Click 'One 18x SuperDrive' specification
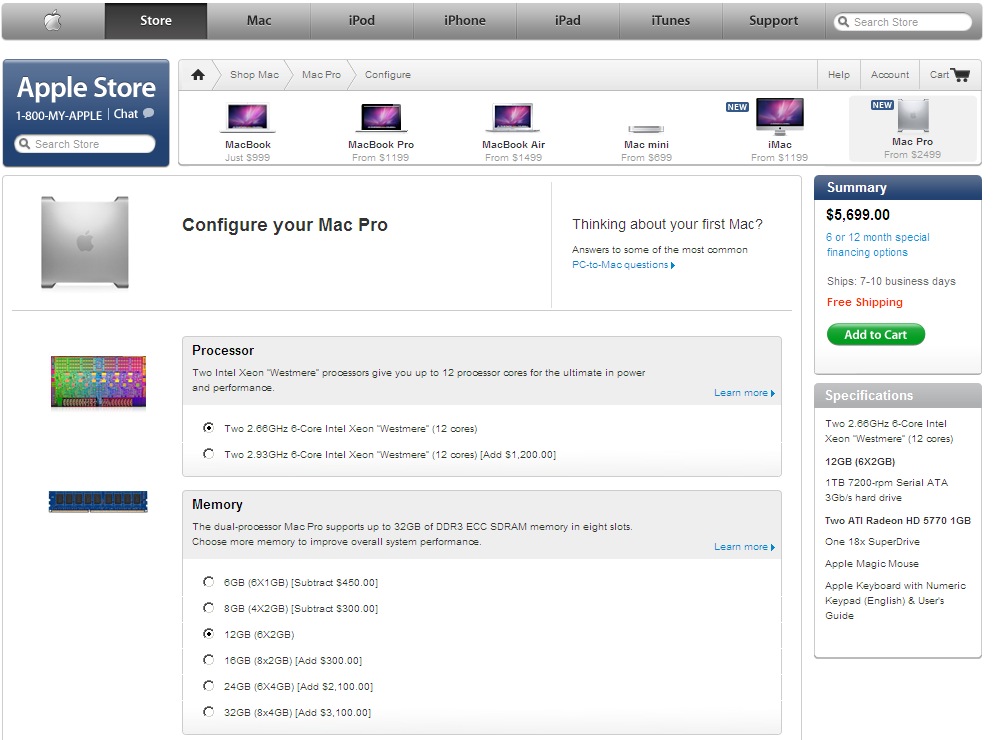Image resolution: width=994 pixels, height=740 pixels. [872, 542]
